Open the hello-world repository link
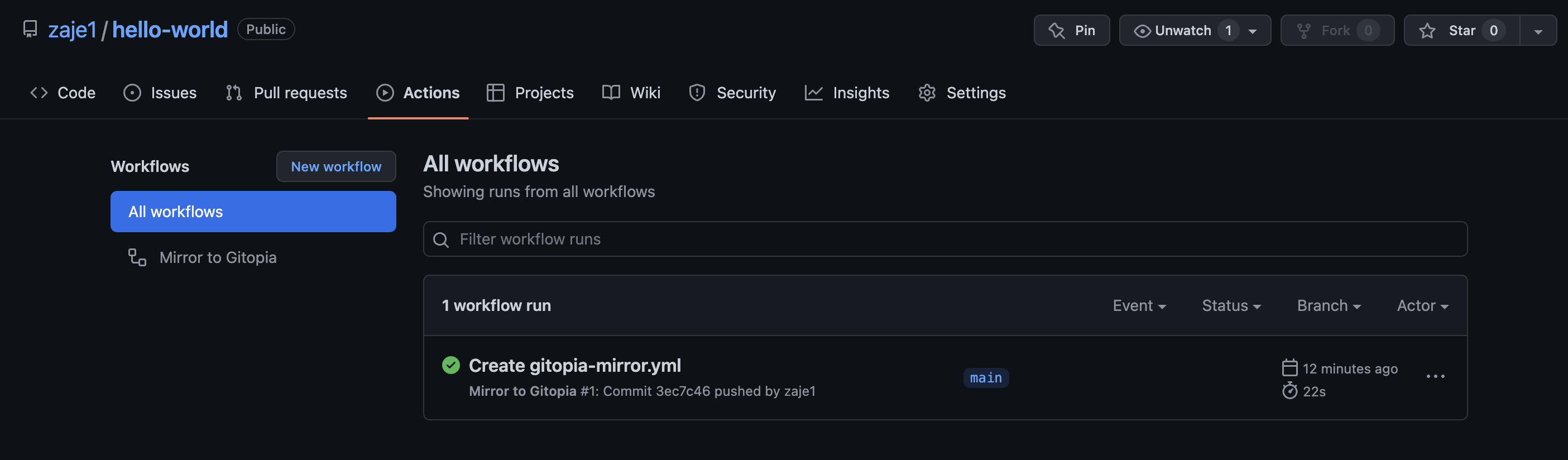The width and height of the screenshot is (1568, 460). click(x=170, y=30)
